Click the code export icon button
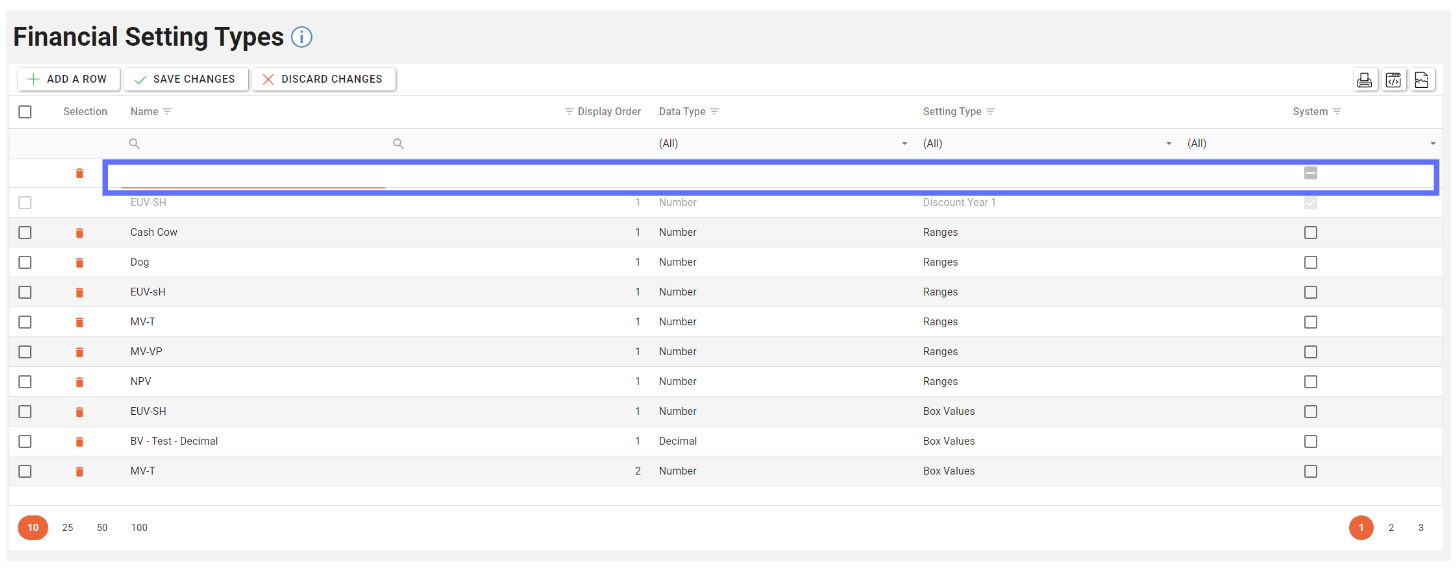1456x568 pixels. tap(1394, 80)
